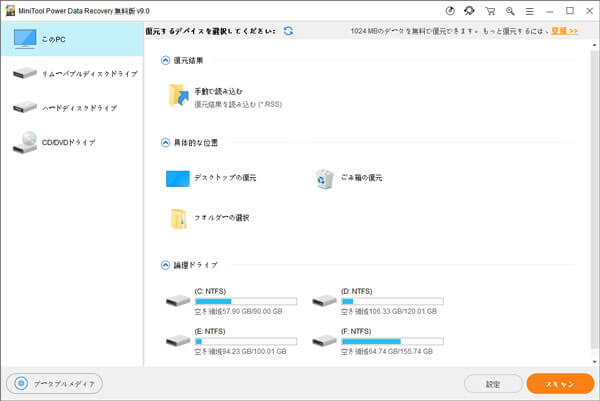Click the key registration icon
The image size is (600, 401).
point(508,10)
